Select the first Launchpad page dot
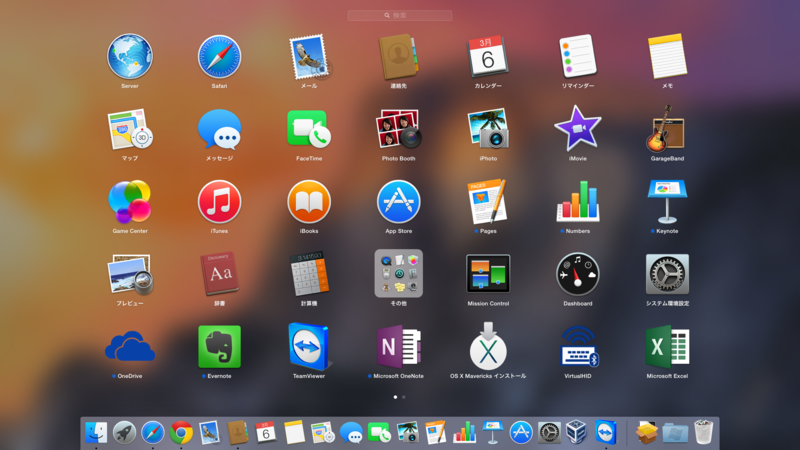The image size is (800, 450). coord(395,397)
